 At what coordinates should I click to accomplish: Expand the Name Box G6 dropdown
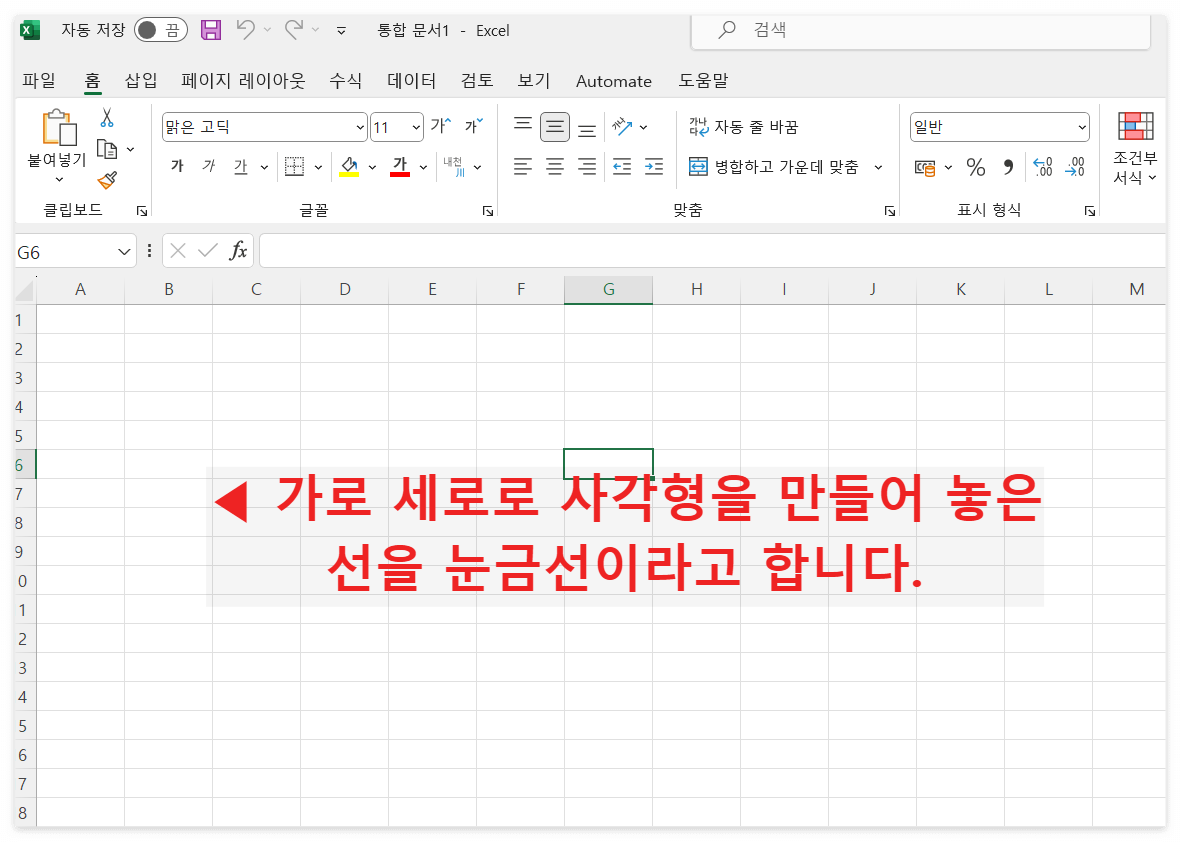[x=124, y=252]
